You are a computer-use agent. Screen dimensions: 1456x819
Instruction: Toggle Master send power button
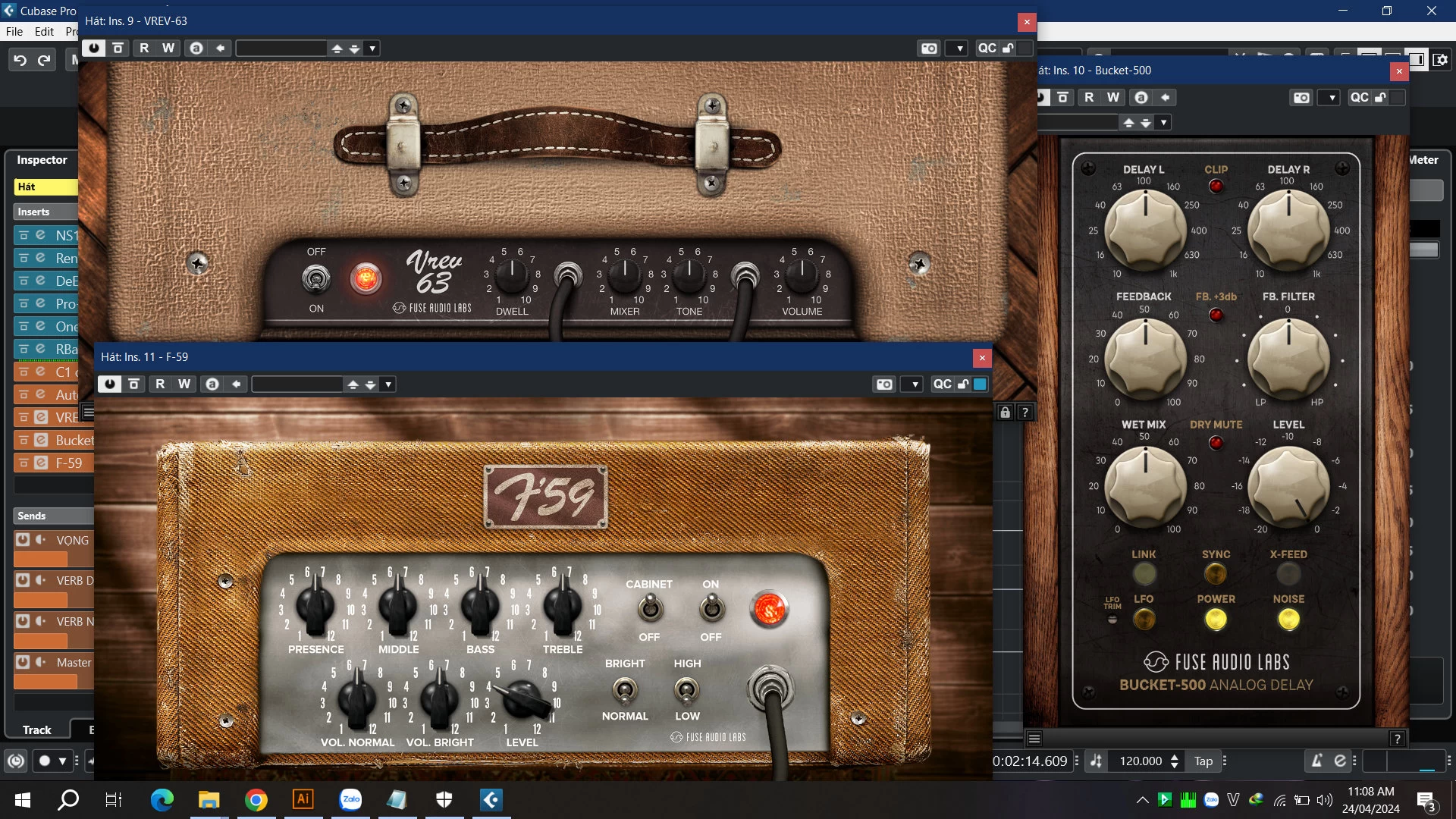23,662
